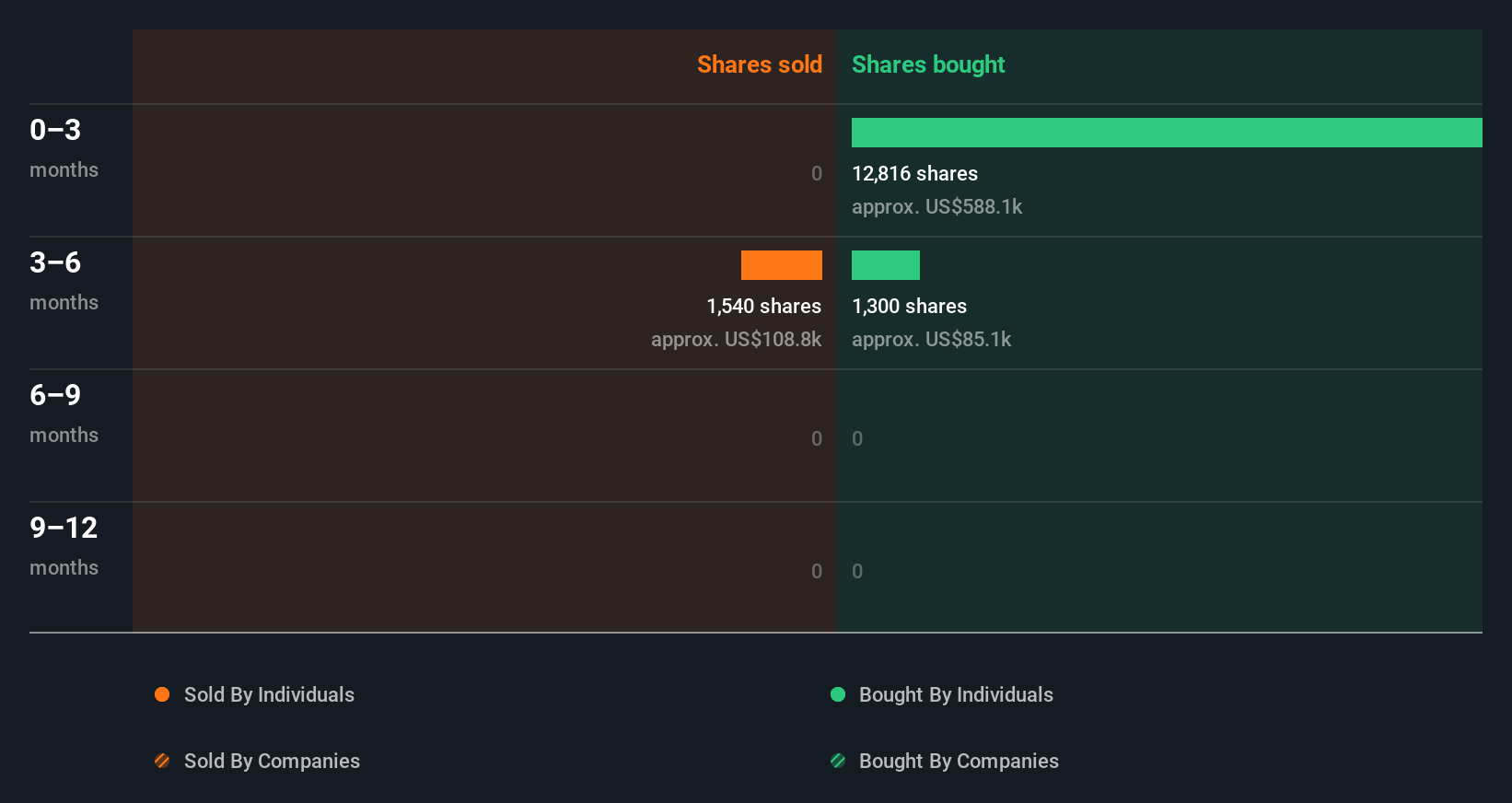Image resolution: width=1512 pixels, height=803 pixels.
Task: Select the green 0–3 months bought bar
Action: pos(1167,133)
